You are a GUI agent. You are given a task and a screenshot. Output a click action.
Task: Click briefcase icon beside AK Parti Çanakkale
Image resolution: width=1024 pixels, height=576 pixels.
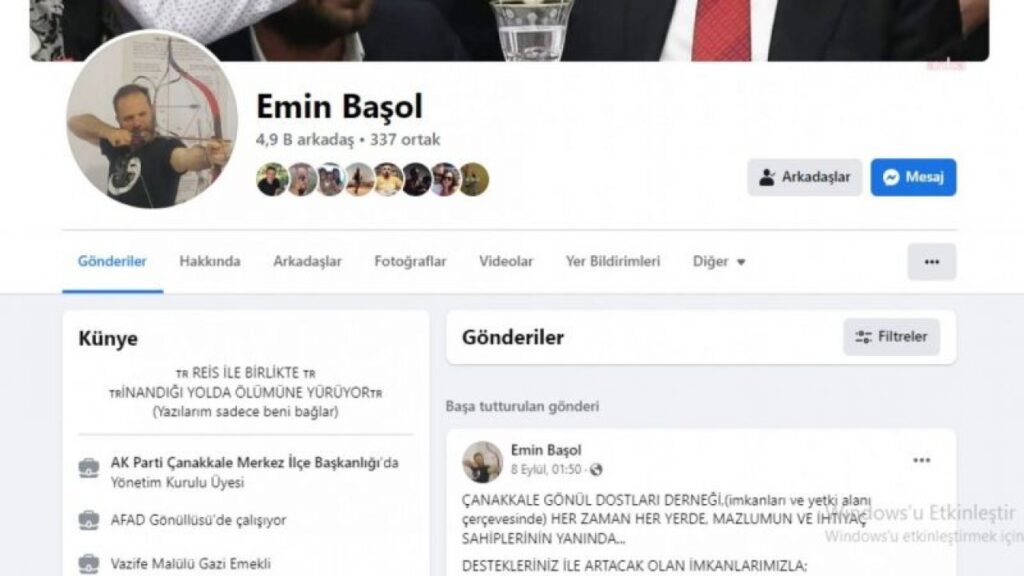coord(89,468)
